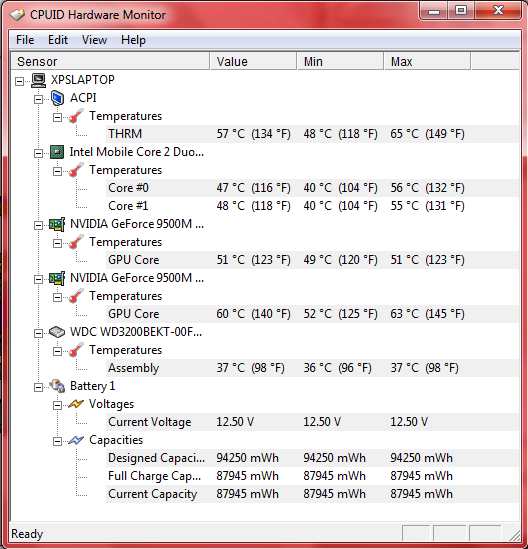Click the Min column header
Image resolution: width=528 pixels, height=549 pixels.
tap(340, 62)
